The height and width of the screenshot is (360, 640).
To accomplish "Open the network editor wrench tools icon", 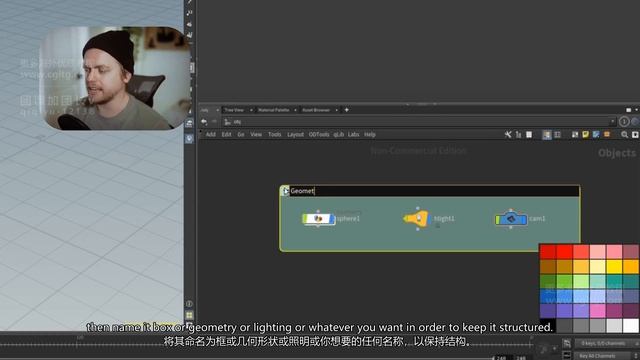I will pos(508,134).
